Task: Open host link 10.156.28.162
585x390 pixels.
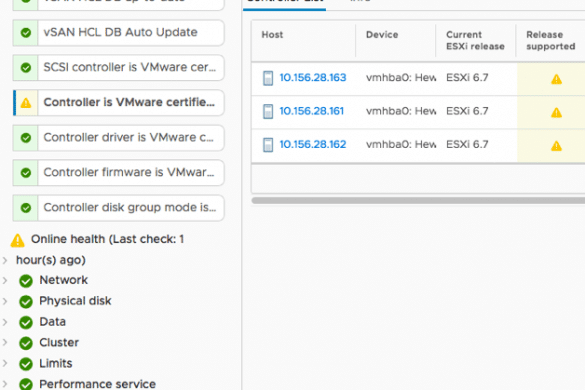Action: 313,144
